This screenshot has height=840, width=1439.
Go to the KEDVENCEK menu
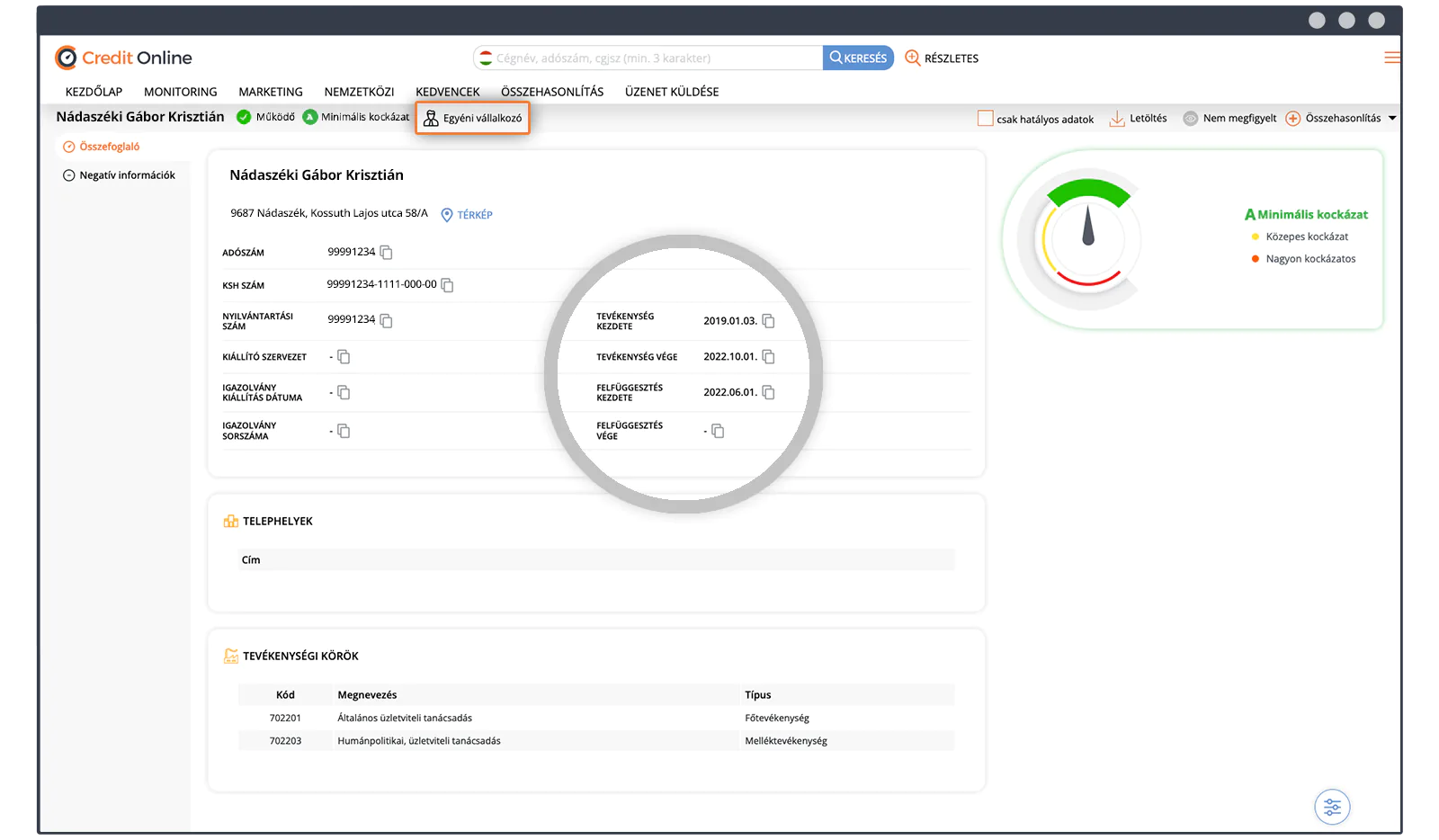pos(447,92)
